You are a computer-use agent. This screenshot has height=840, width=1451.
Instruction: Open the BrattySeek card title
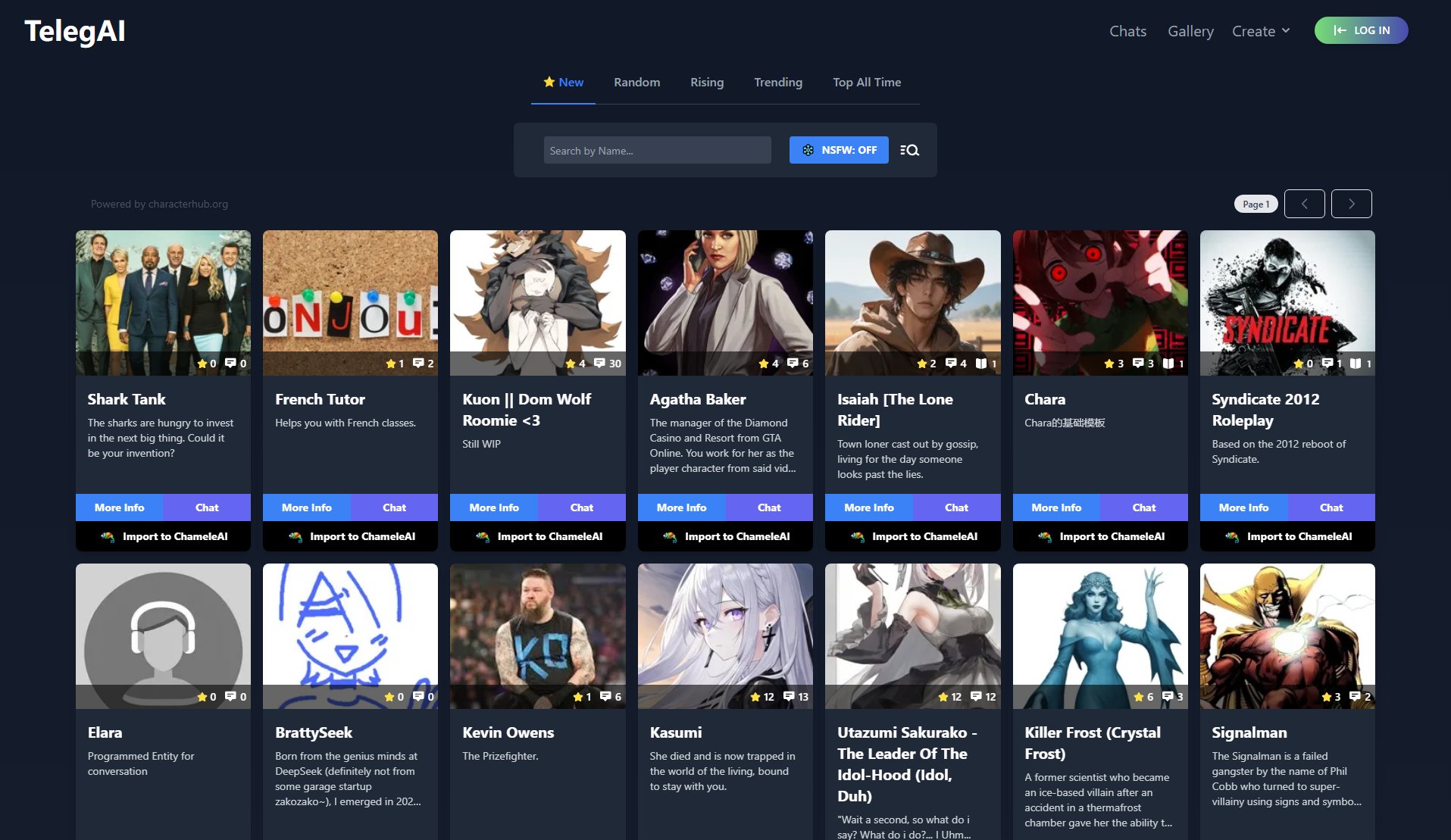[314, 732]
